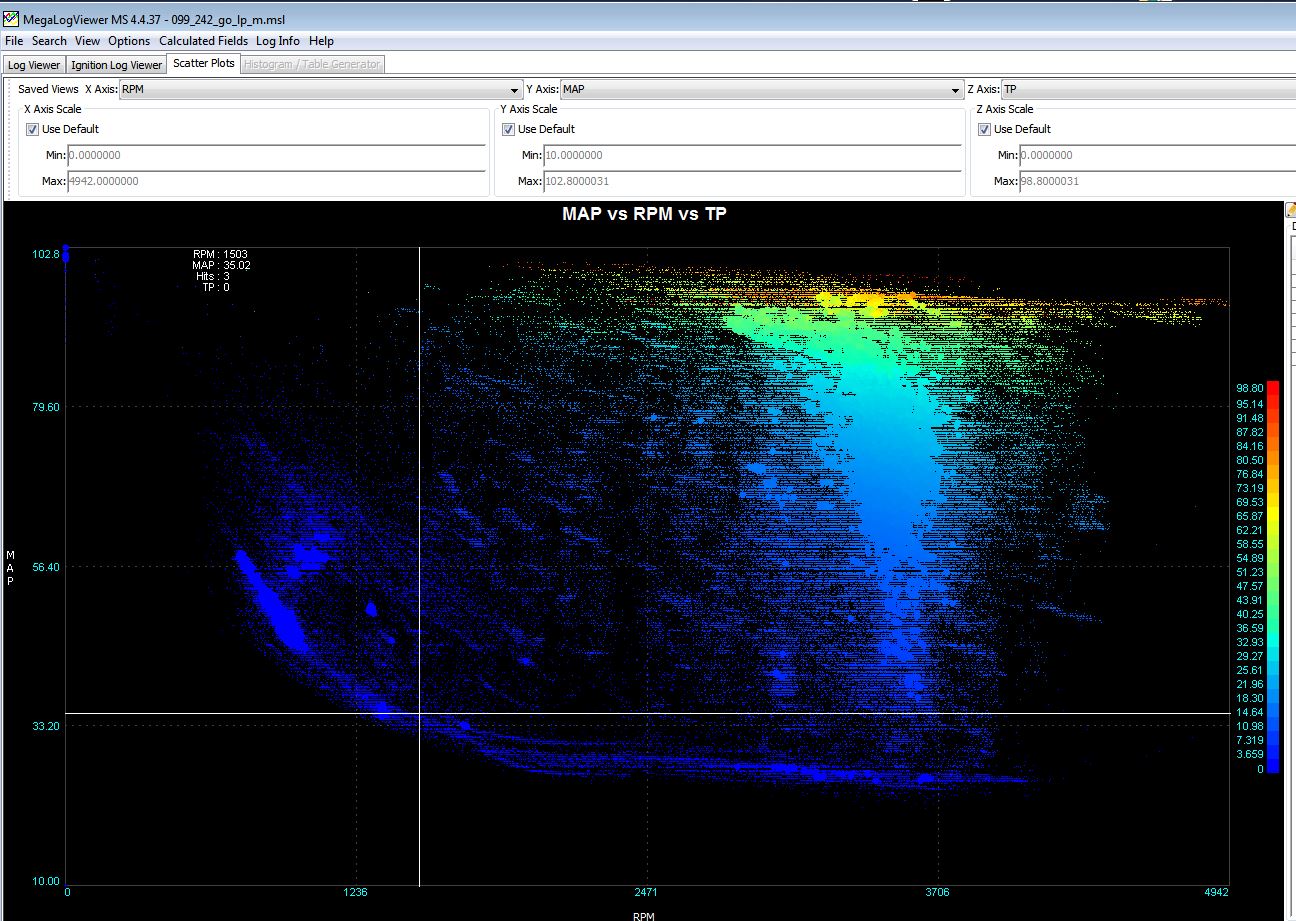
Task: Open the Options menu
Action: 129,41
